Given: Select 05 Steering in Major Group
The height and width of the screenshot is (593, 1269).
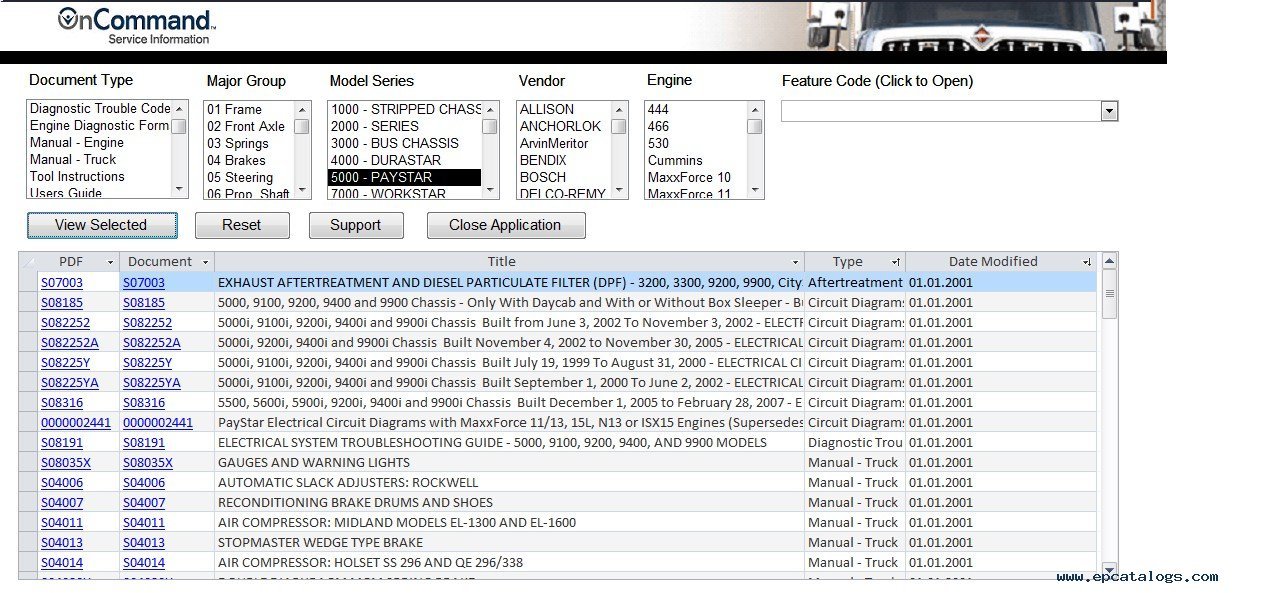Looking at the screenshot, I should pyautogui.click(x=240, y=177).
